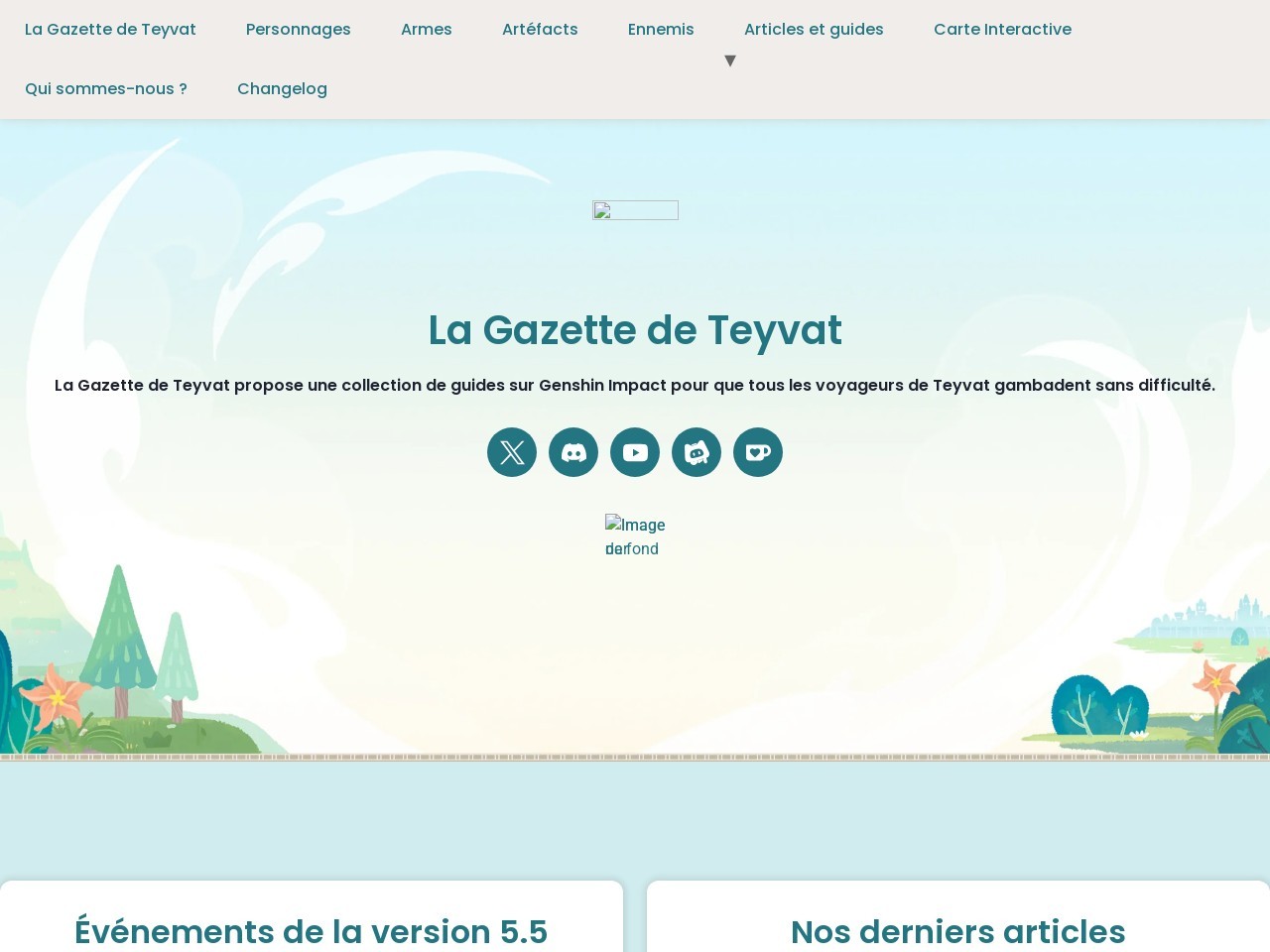Click 'Nos derniers articles' heading
The width and height of the screenshot is (1270, 952).
[958, 932]
